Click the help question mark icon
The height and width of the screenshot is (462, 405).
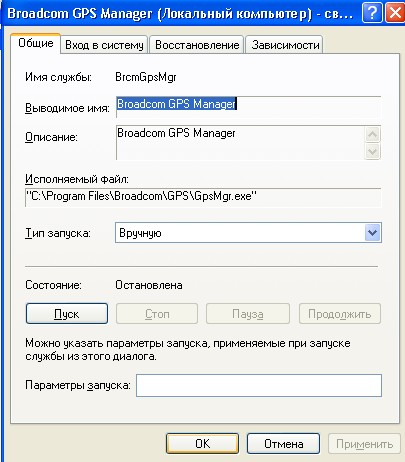372,13
